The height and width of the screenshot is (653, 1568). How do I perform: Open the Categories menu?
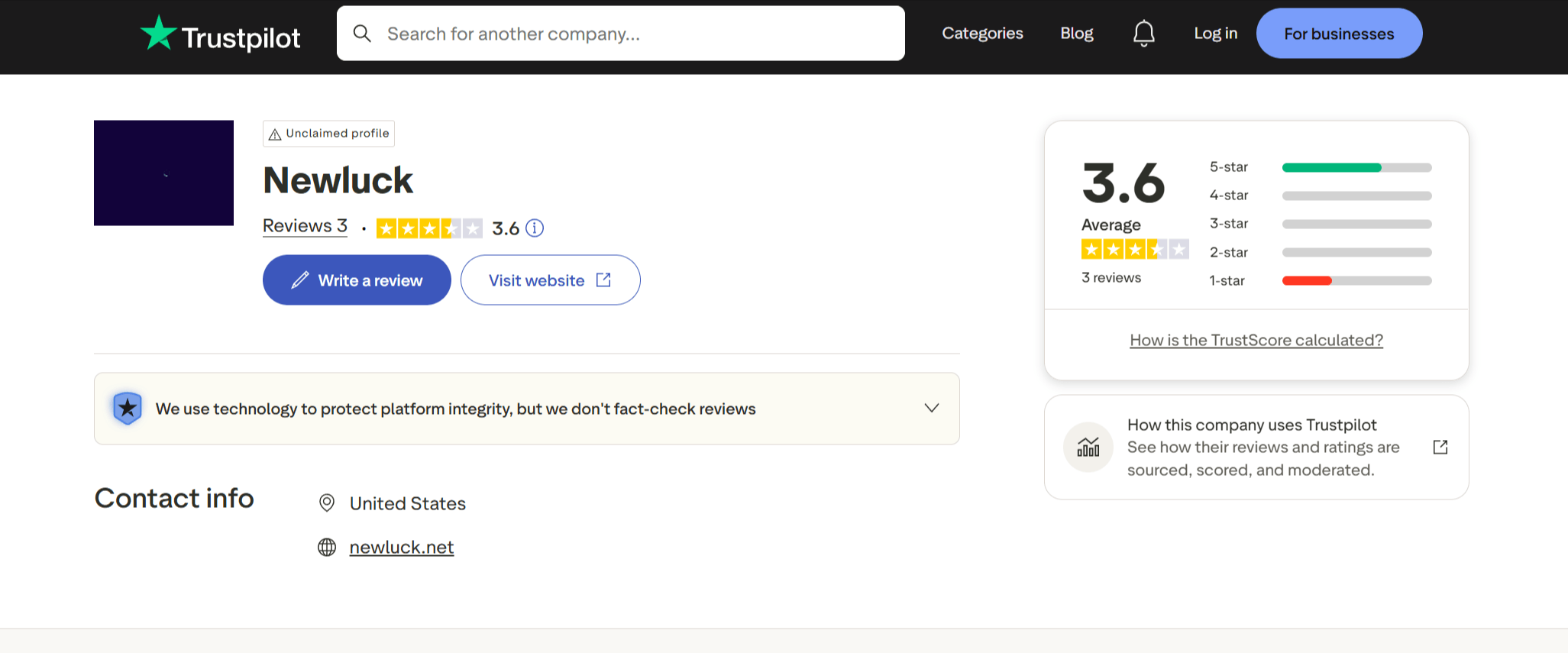982,34
